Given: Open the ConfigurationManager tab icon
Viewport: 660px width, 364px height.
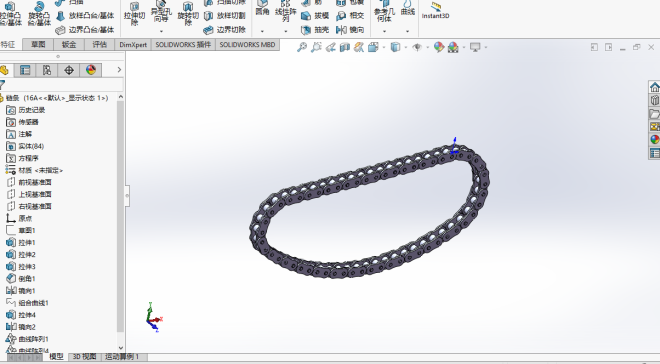Looking at the screenshot, I should [x=47, y=70].
